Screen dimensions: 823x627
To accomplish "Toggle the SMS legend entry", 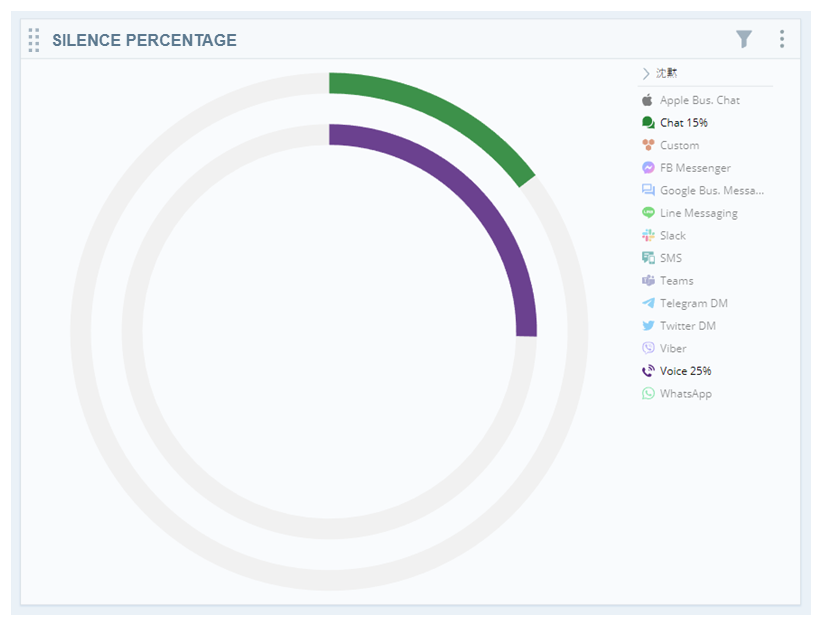I will tap(661, 258).
